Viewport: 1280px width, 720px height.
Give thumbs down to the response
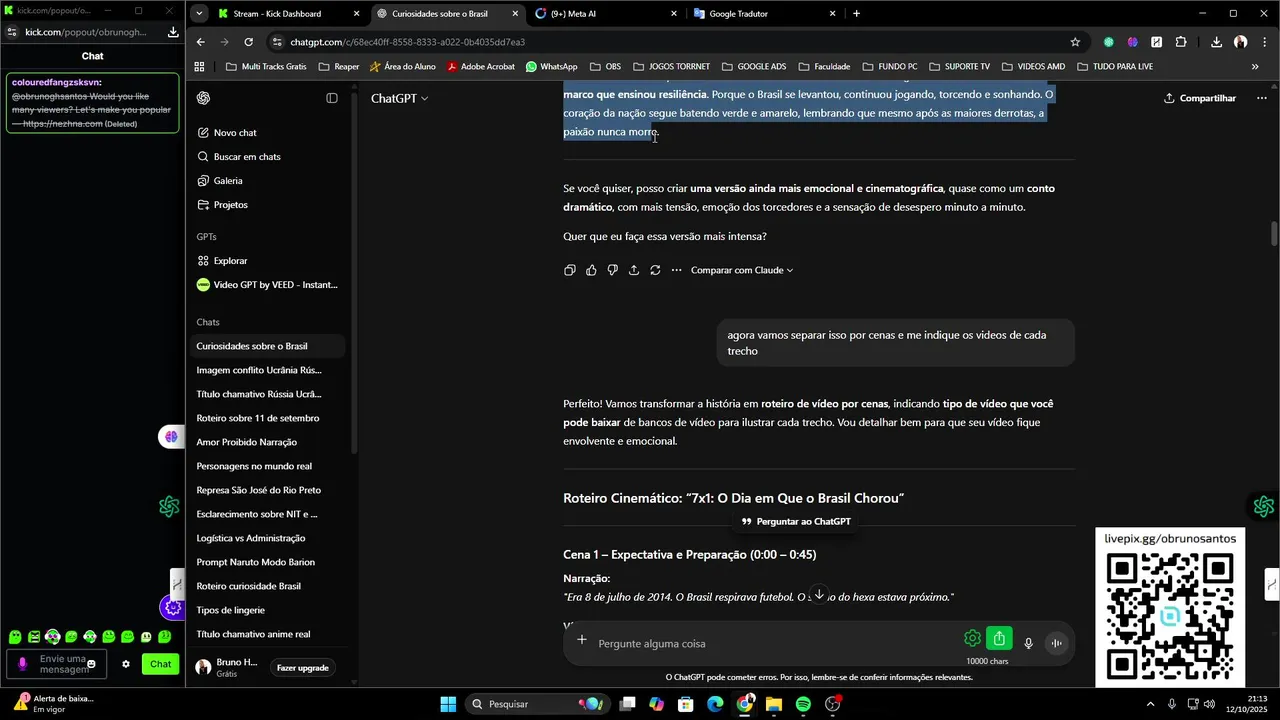[612, 270]
